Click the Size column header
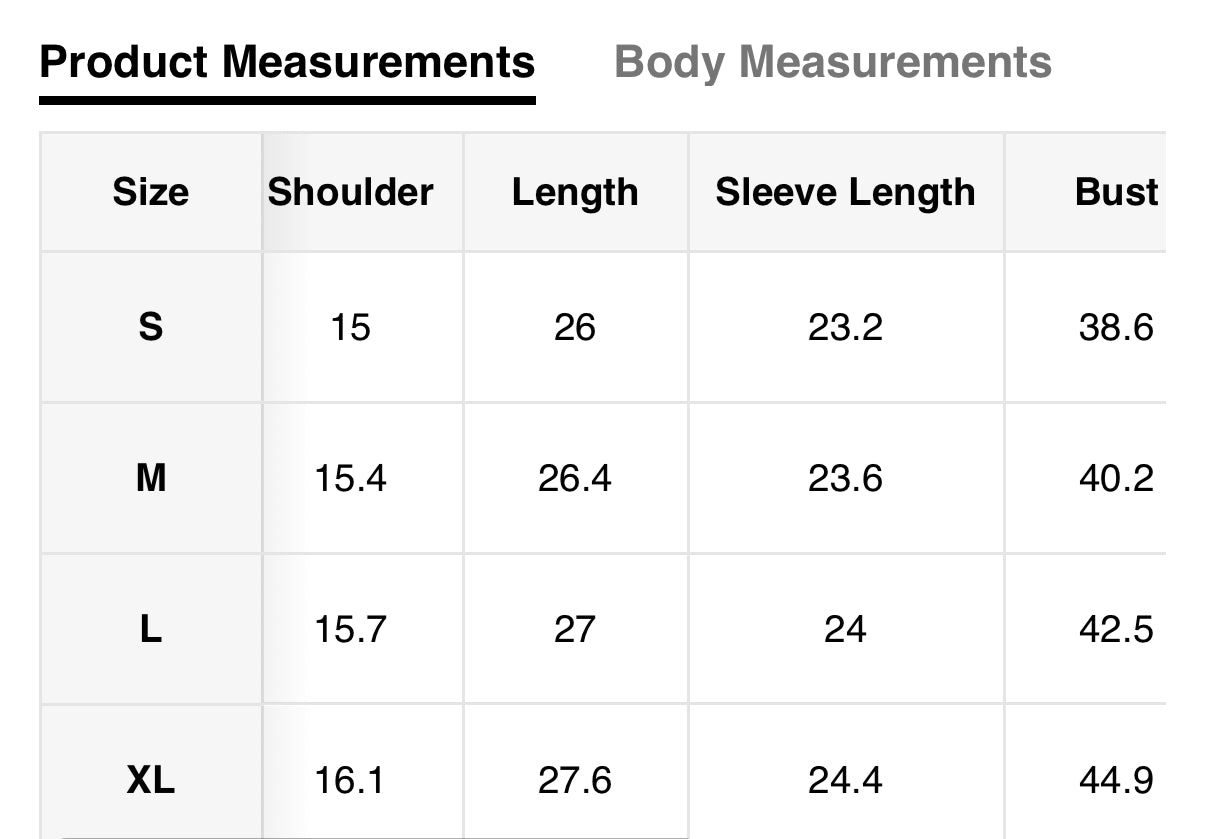 pyautogui.click(x=150, y=192)
